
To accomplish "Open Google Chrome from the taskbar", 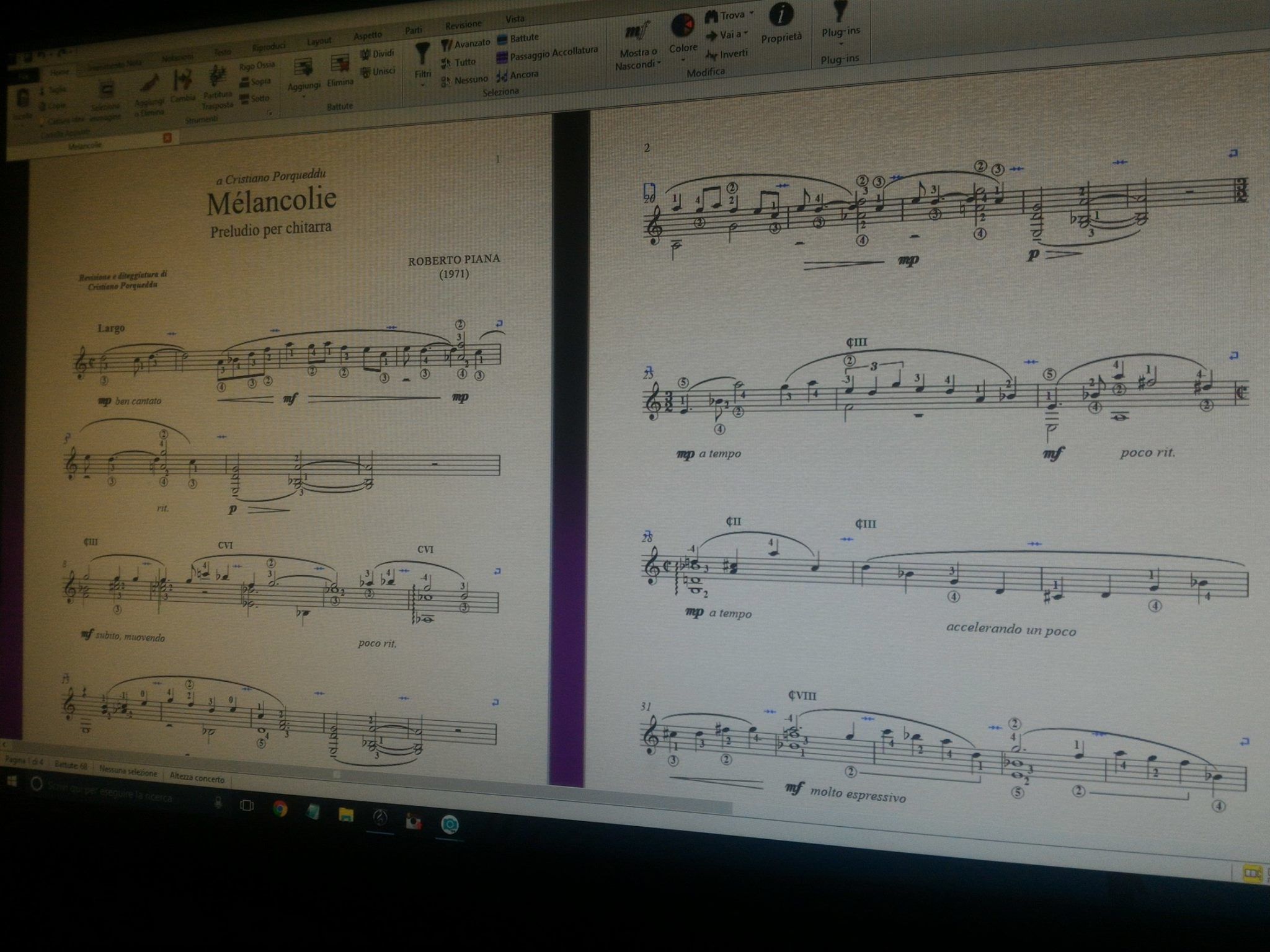I will coord(280,809).
